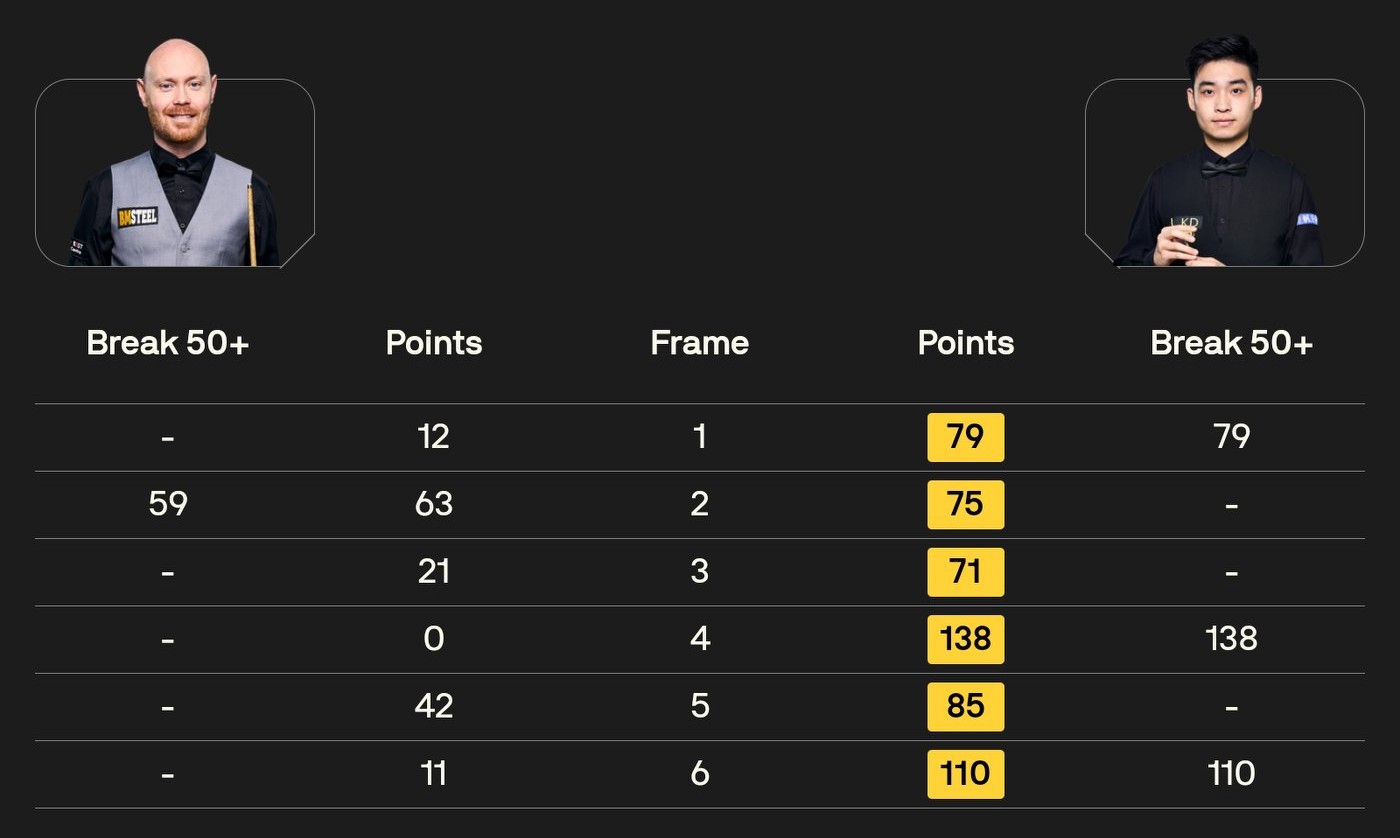Click frame number 5 in the table
1400x838 pixels.
click(700, 707)
